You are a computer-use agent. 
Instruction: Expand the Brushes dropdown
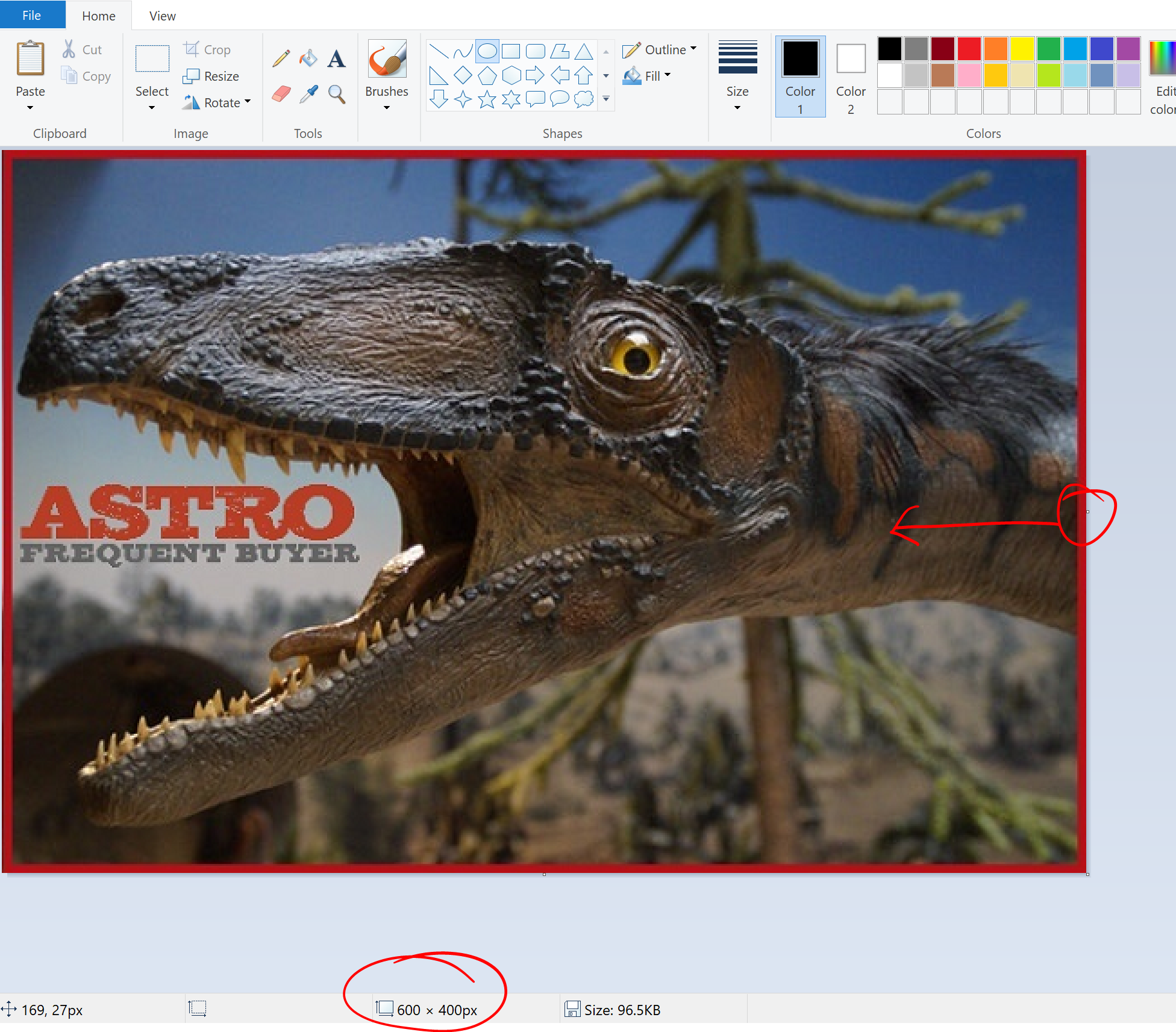387,107
